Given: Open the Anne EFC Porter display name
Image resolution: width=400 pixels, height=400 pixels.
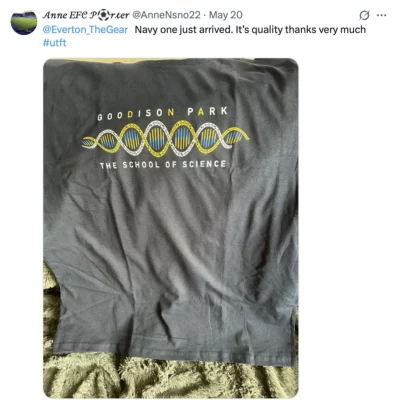Looking at the screenshot, I should (x=86, y=15).
